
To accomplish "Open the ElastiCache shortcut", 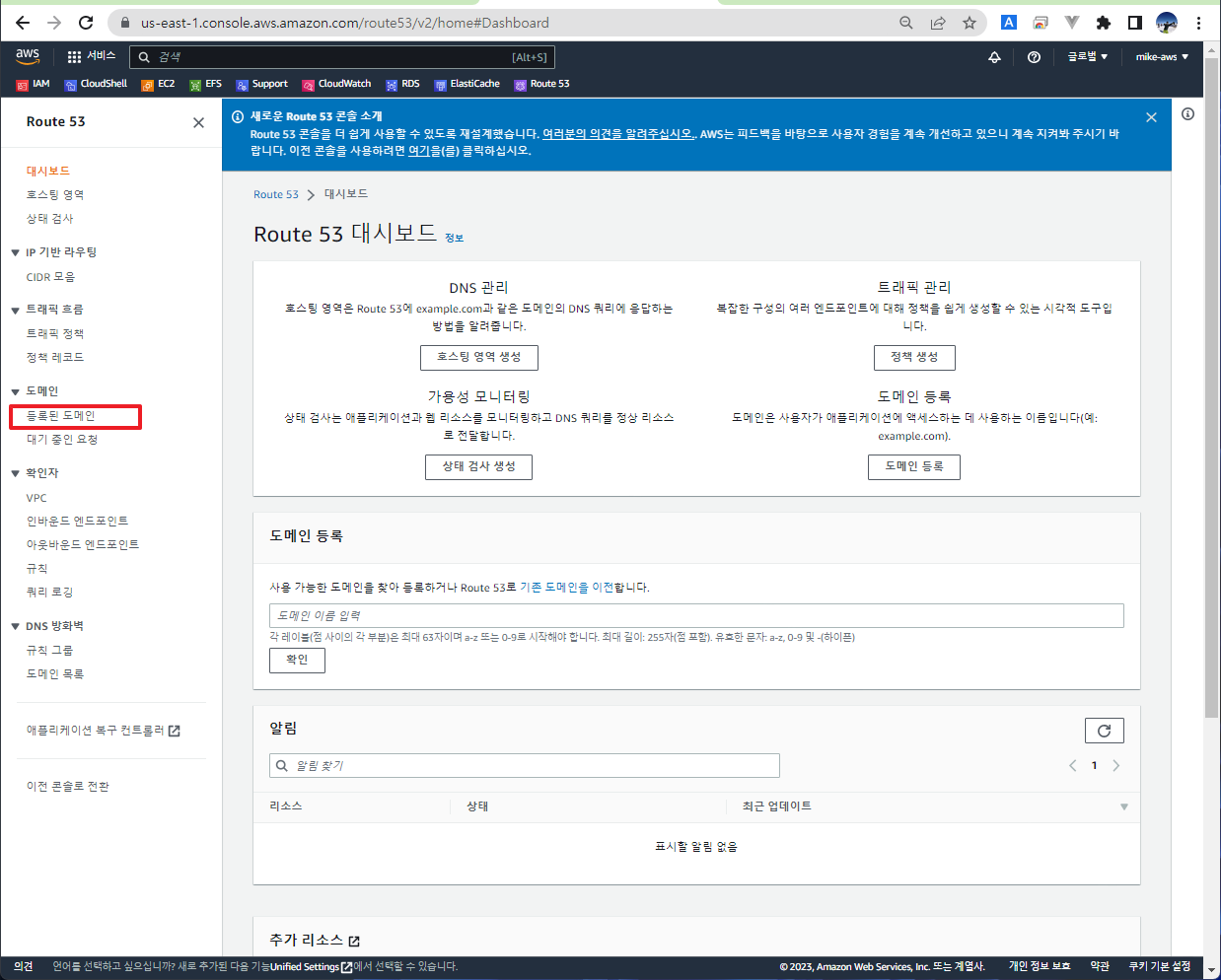I will pyautogui.click(x=467, y=84).
